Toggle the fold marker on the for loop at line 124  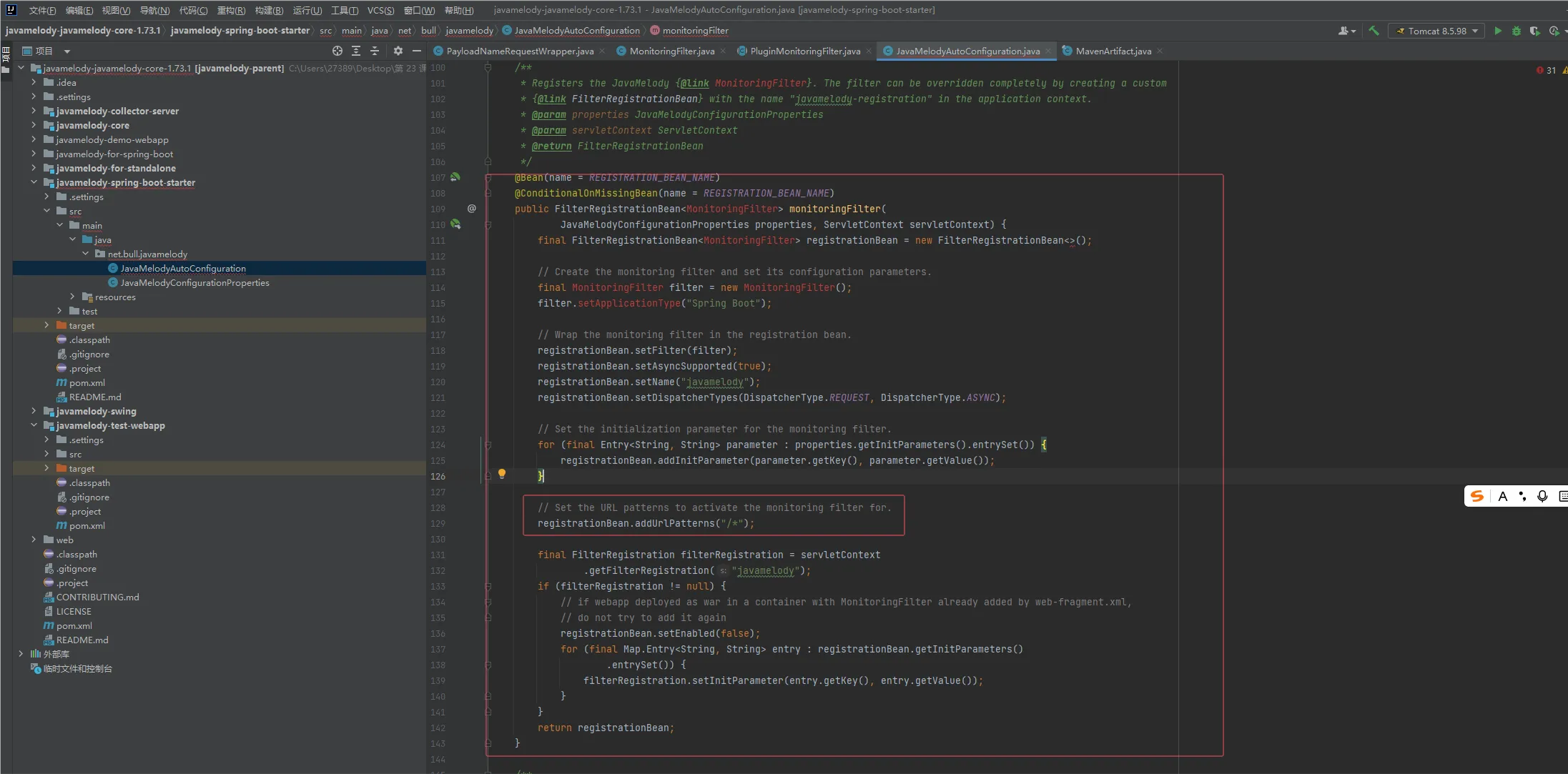tap(488, 445)
